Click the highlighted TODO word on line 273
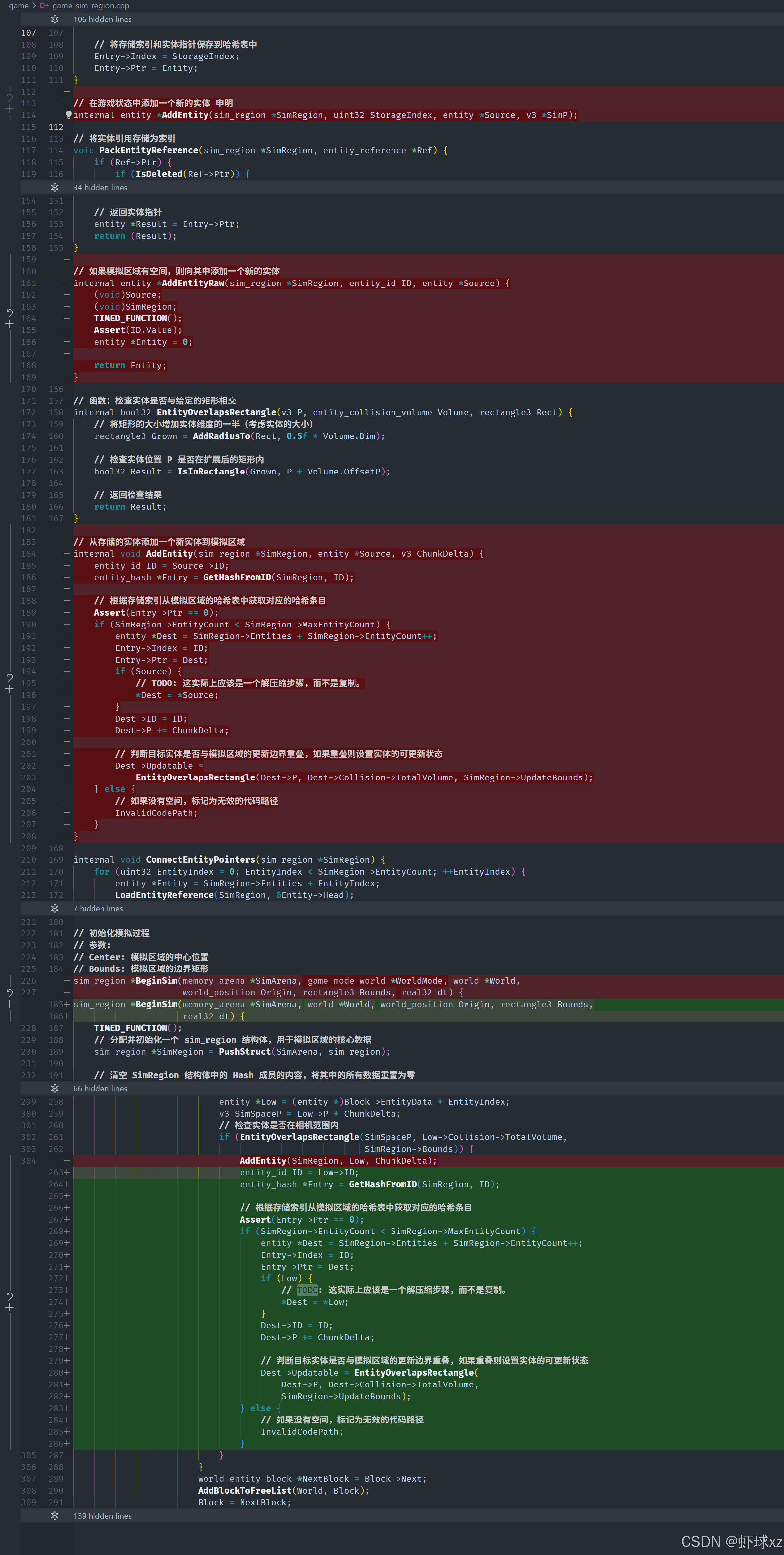Viewport: 784px width, 1555px height. [307, 1290]
